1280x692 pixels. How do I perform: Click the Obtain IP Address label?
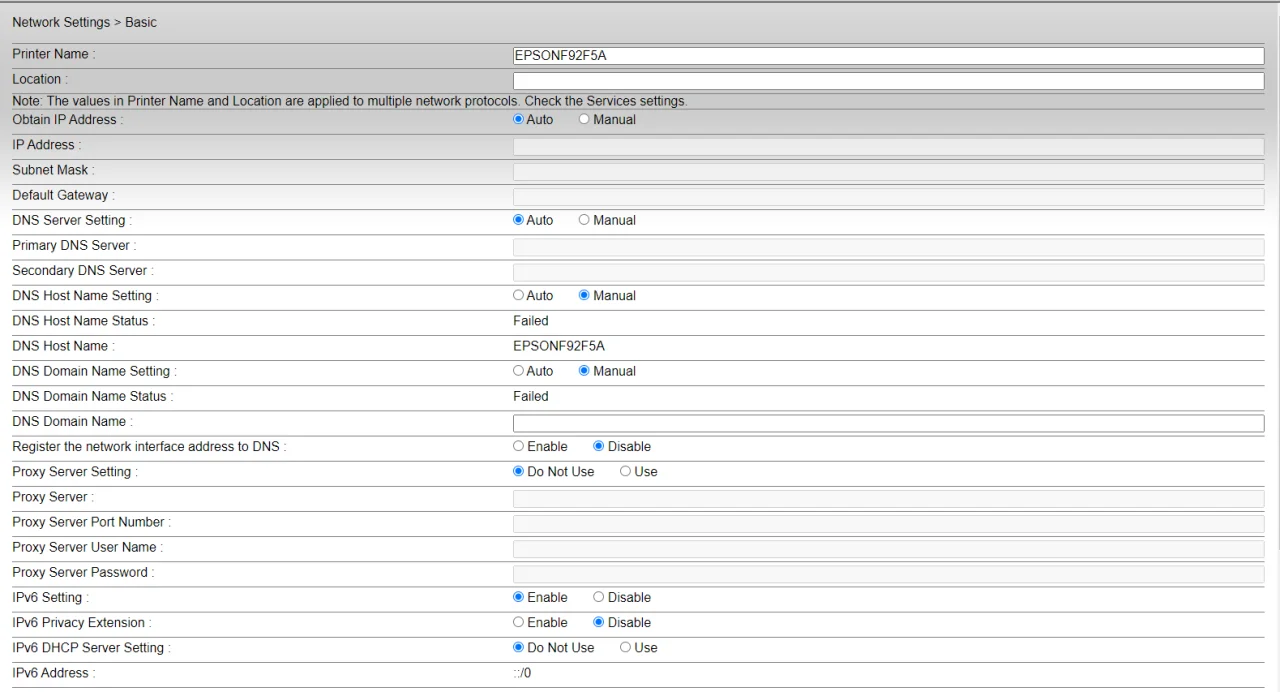pos(68,119)
